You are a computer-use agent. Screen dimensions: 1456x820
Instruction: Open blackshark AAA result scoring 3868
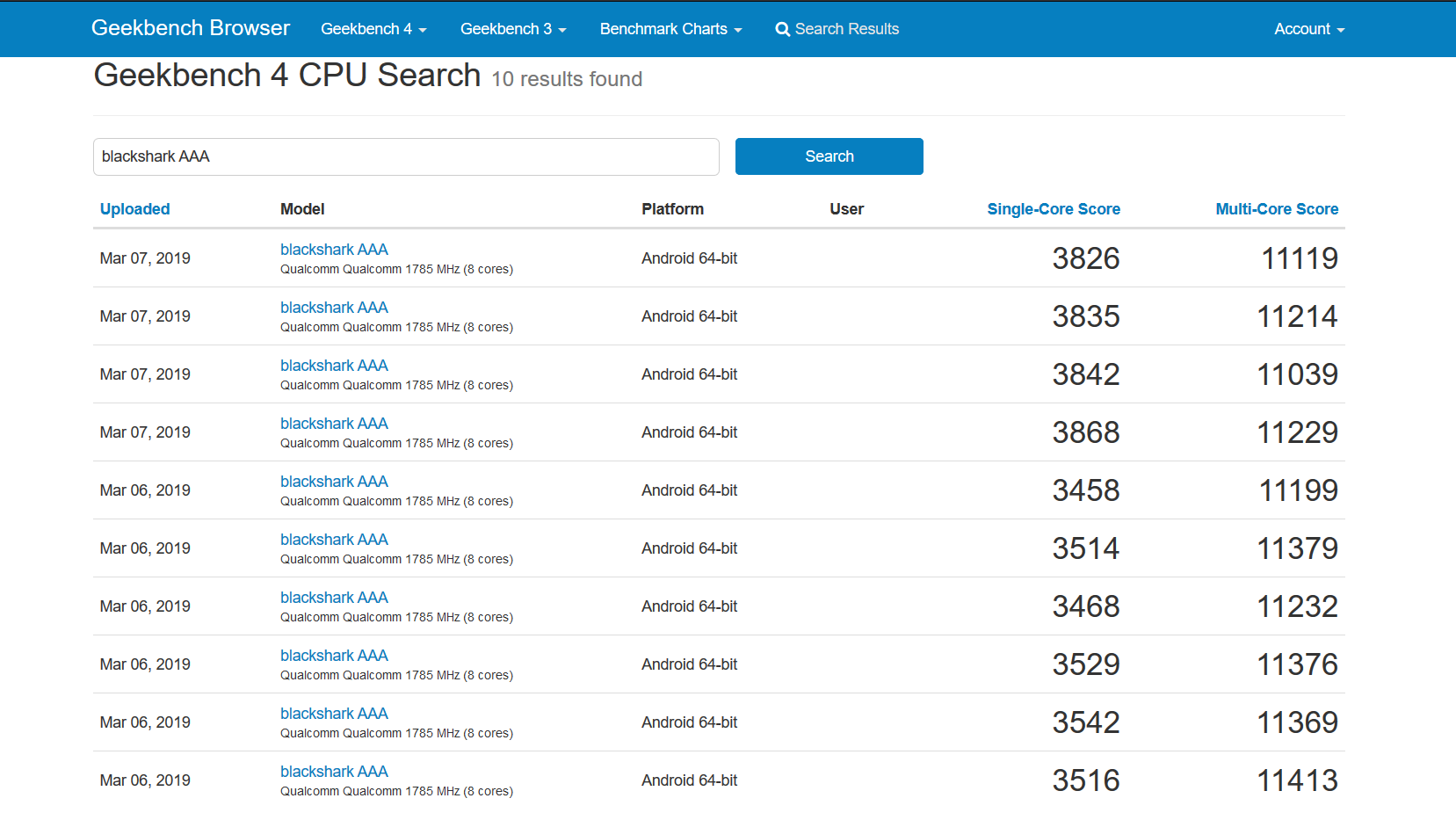[x=334, y=424]
